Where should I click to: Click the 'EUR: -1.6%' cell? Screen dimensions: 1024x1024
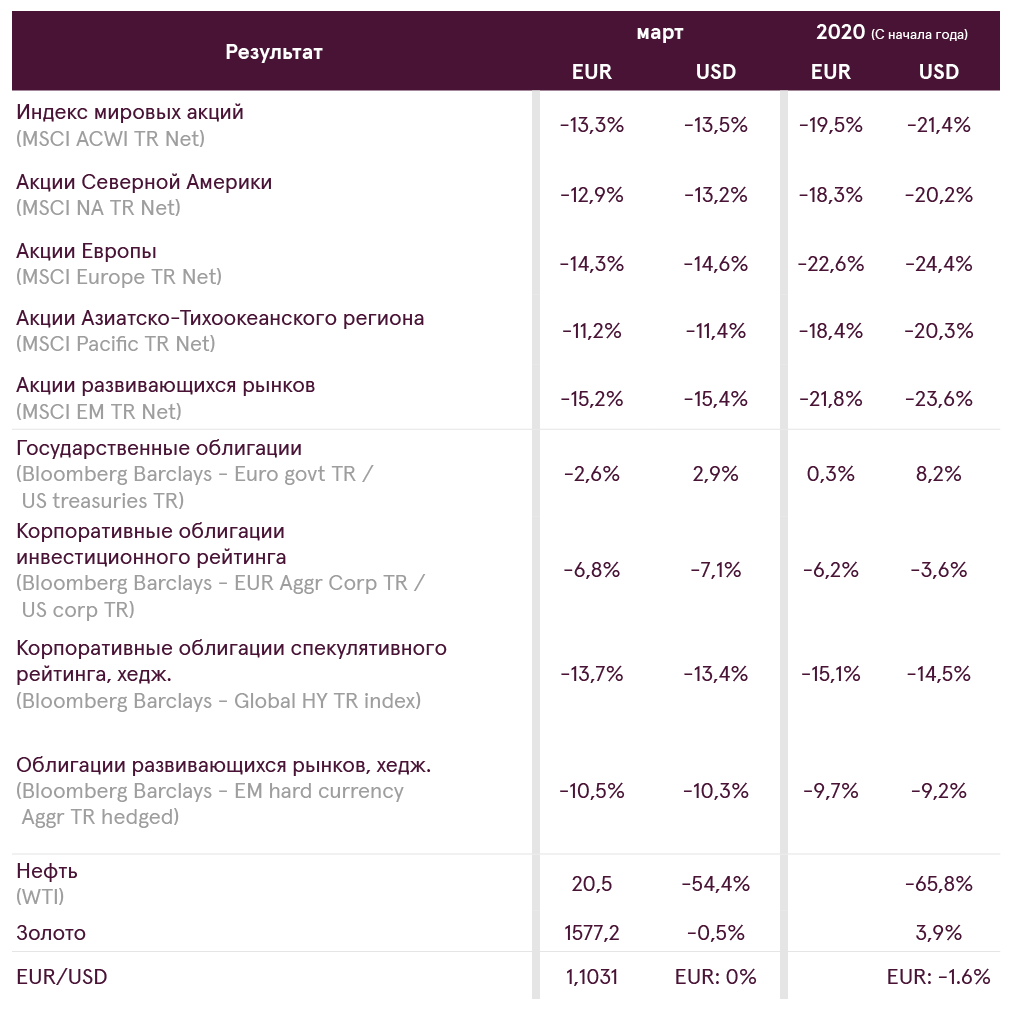[938, 977]
